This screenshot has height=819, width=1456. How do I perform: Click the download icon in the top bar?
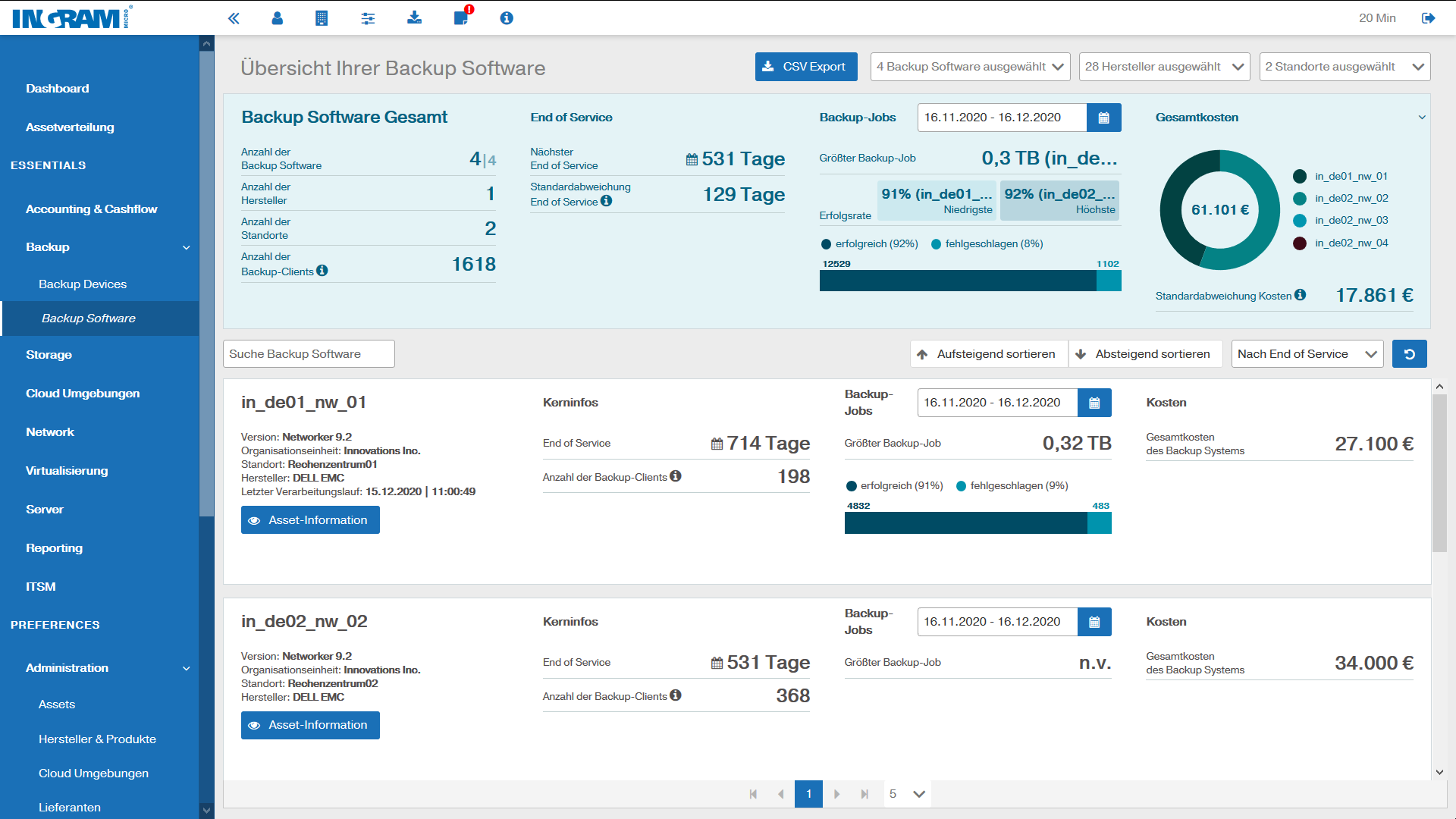414,17
